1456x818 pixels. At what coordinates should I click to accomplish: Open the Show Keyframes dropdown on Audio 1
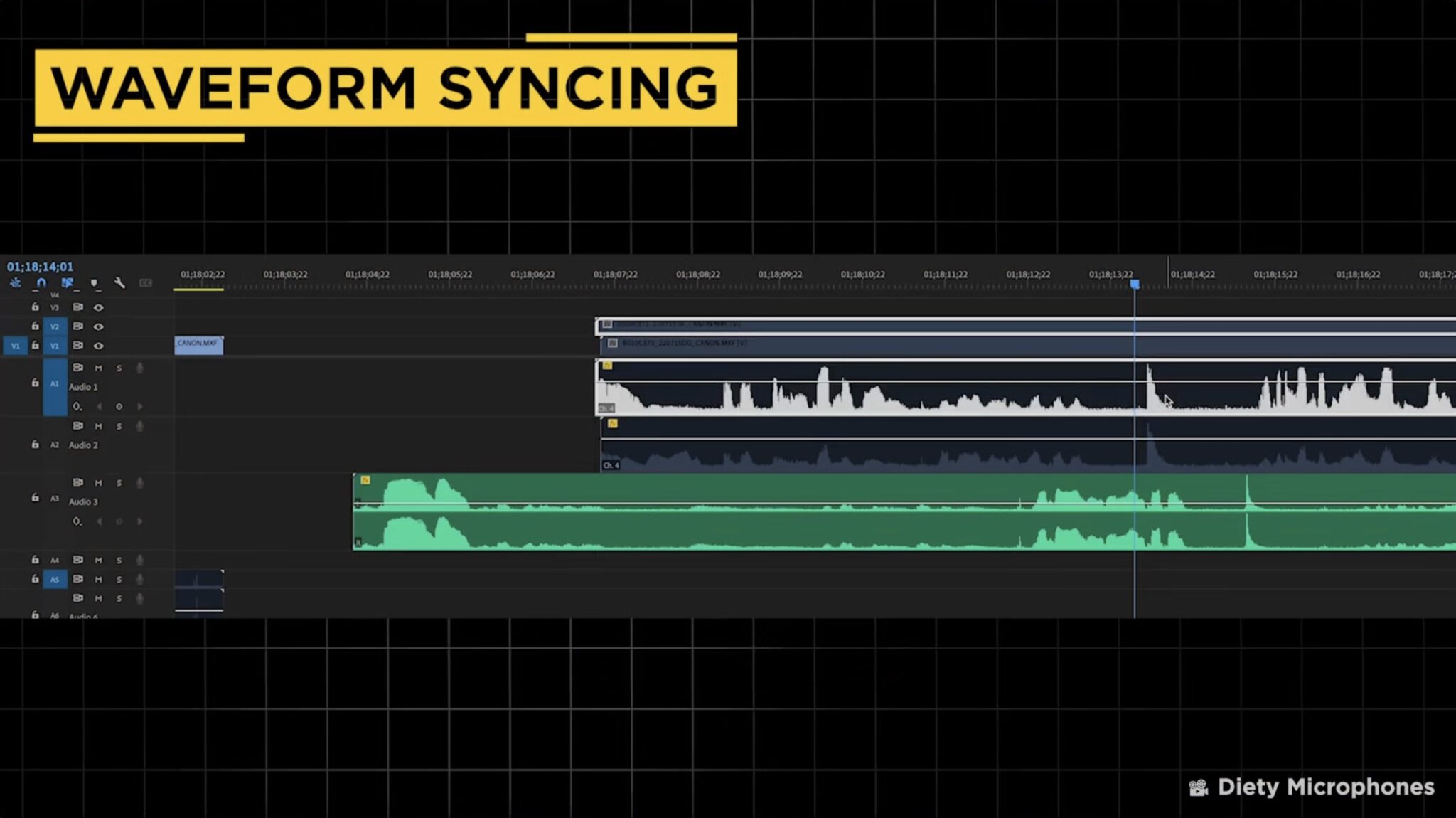tap(77, 405)
